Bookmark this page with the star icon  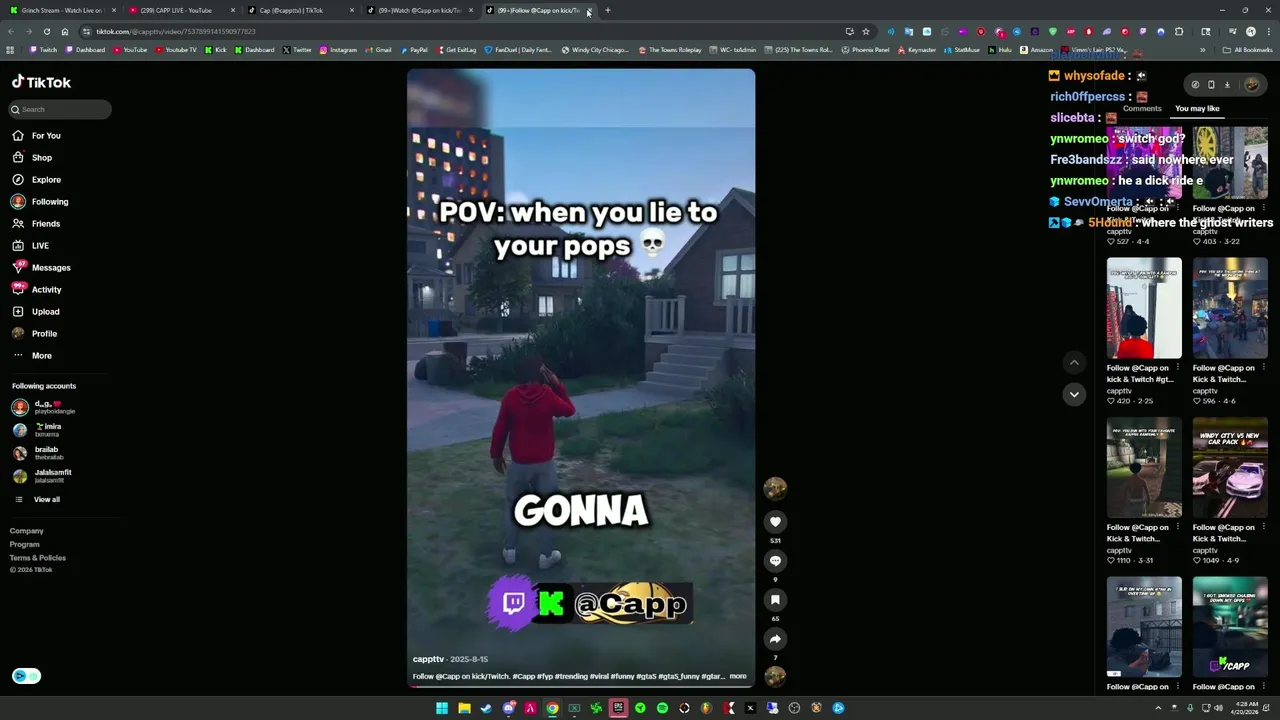866,31
